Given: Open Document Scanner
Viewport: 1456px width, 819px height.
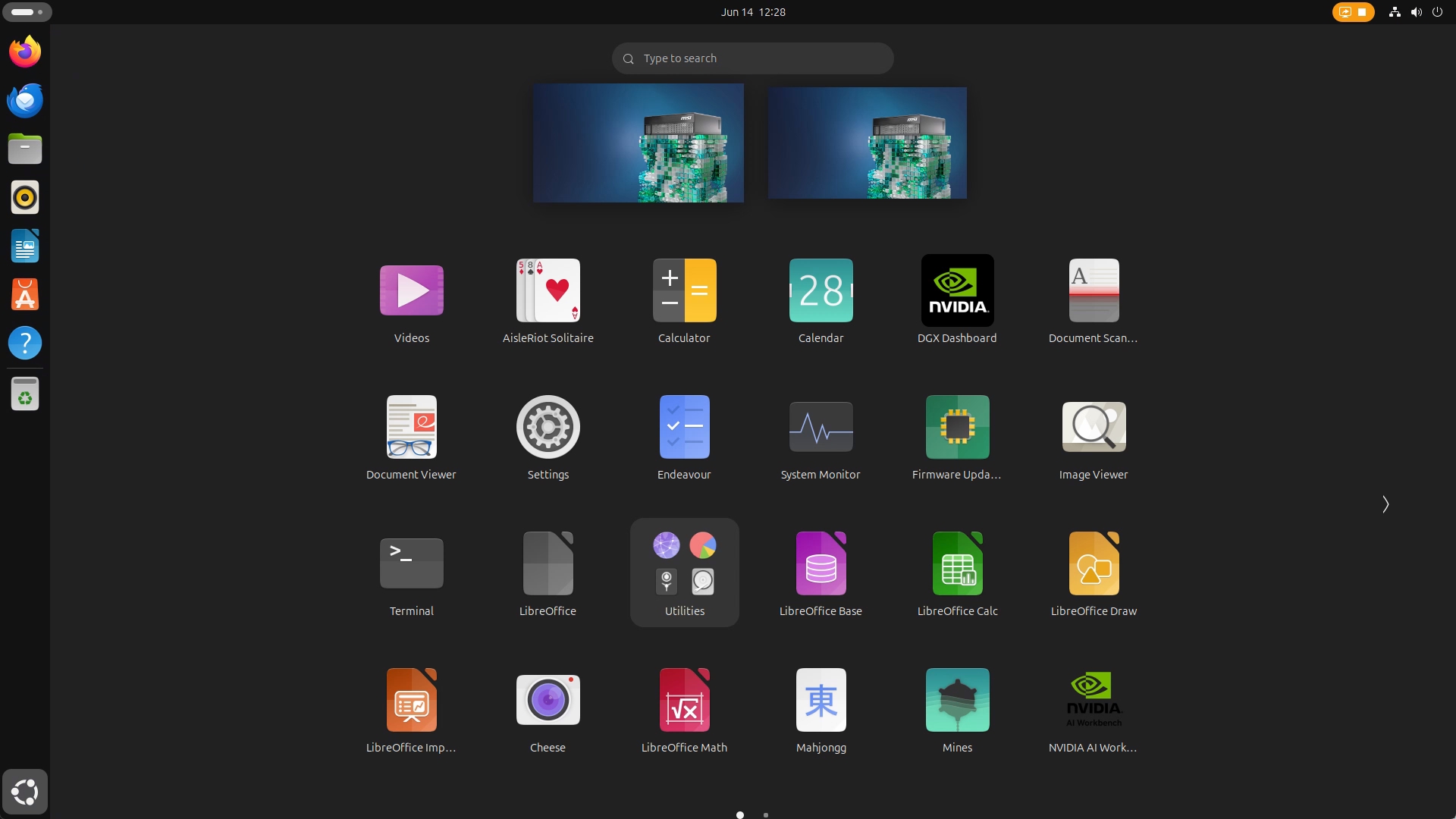Looking at the screenshot, I should tap(1094, 301).
